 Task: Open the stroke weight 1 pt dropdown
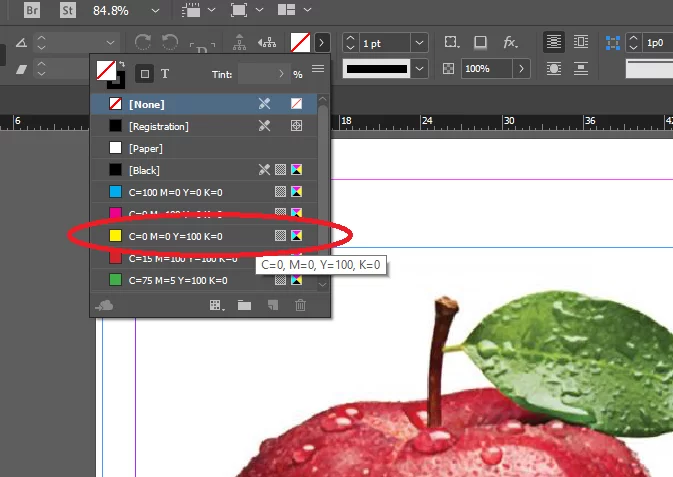418,44
